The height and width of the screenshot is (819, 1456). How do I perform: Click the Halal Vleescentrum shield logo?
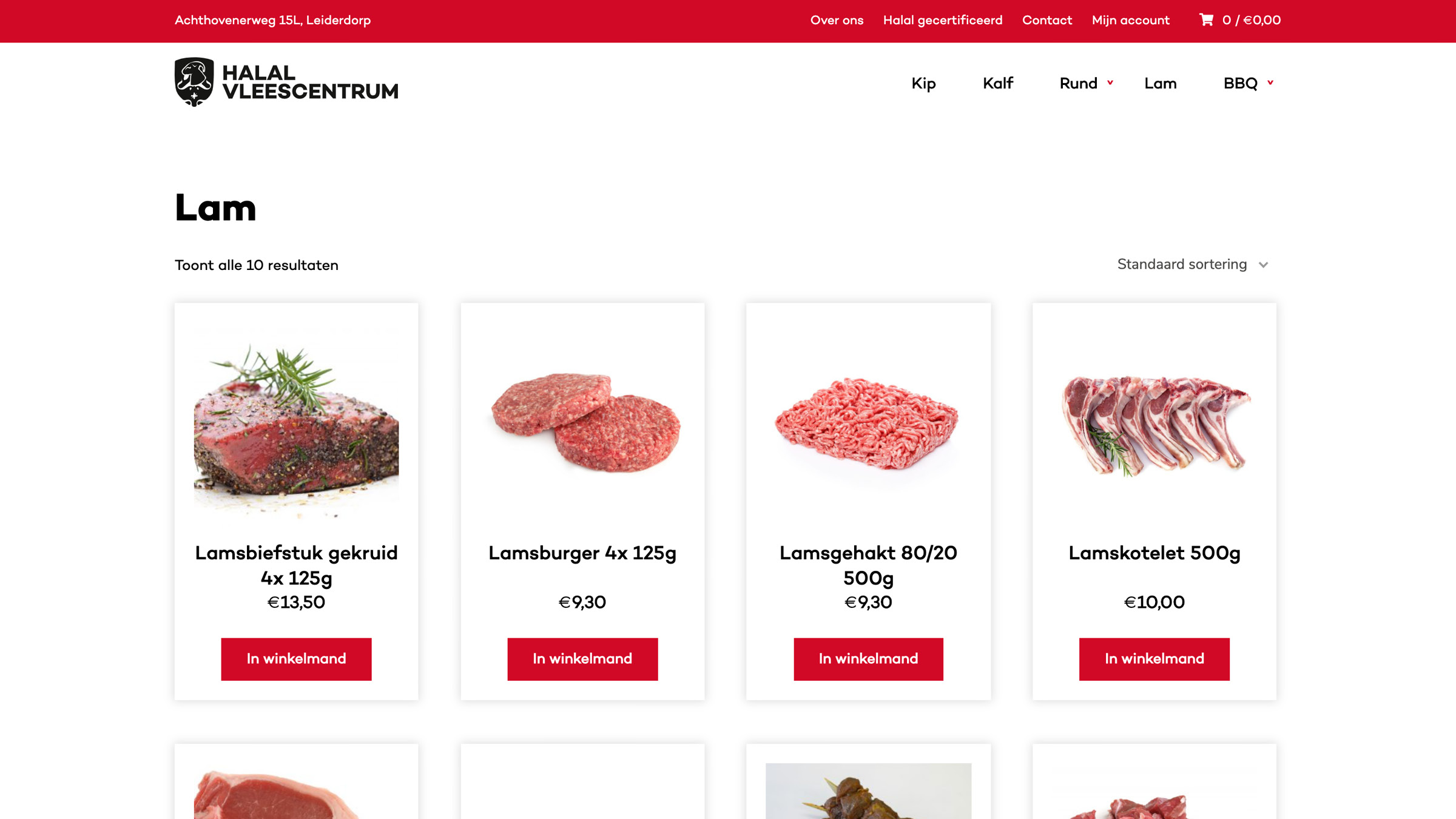click(194, 82)
